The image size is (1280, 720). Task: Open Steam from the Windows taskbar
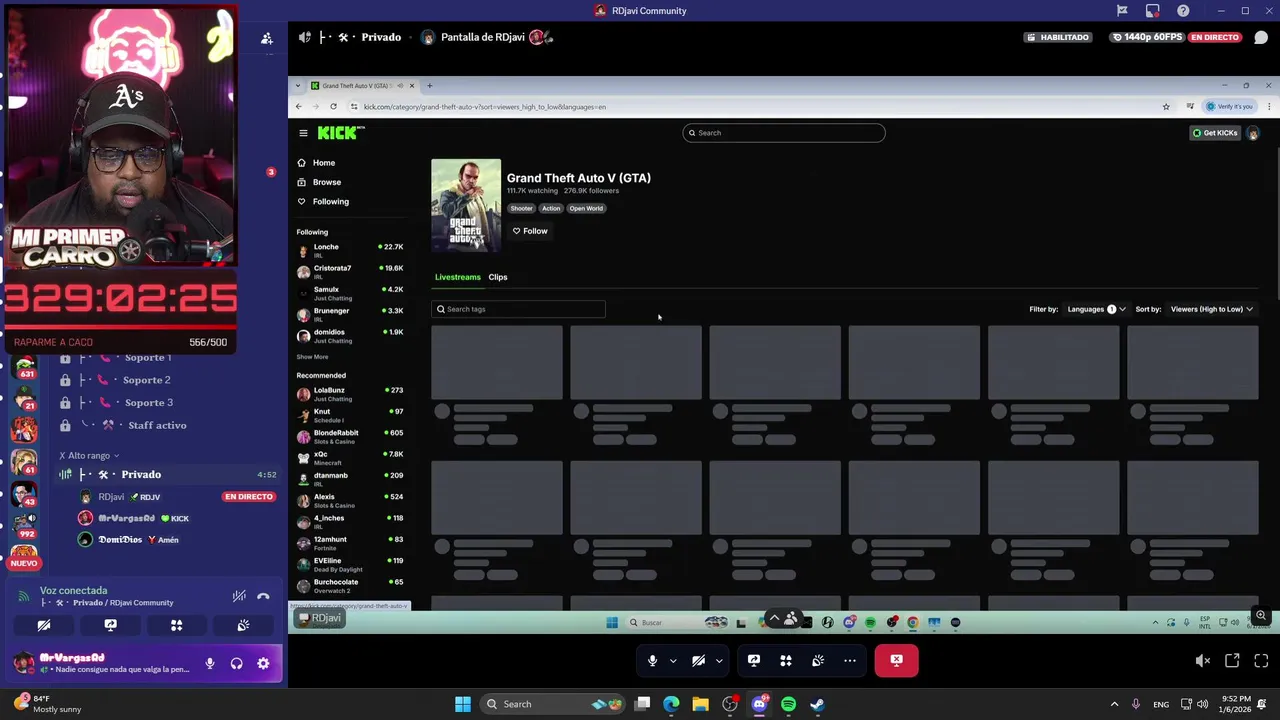tap(817, 704)
